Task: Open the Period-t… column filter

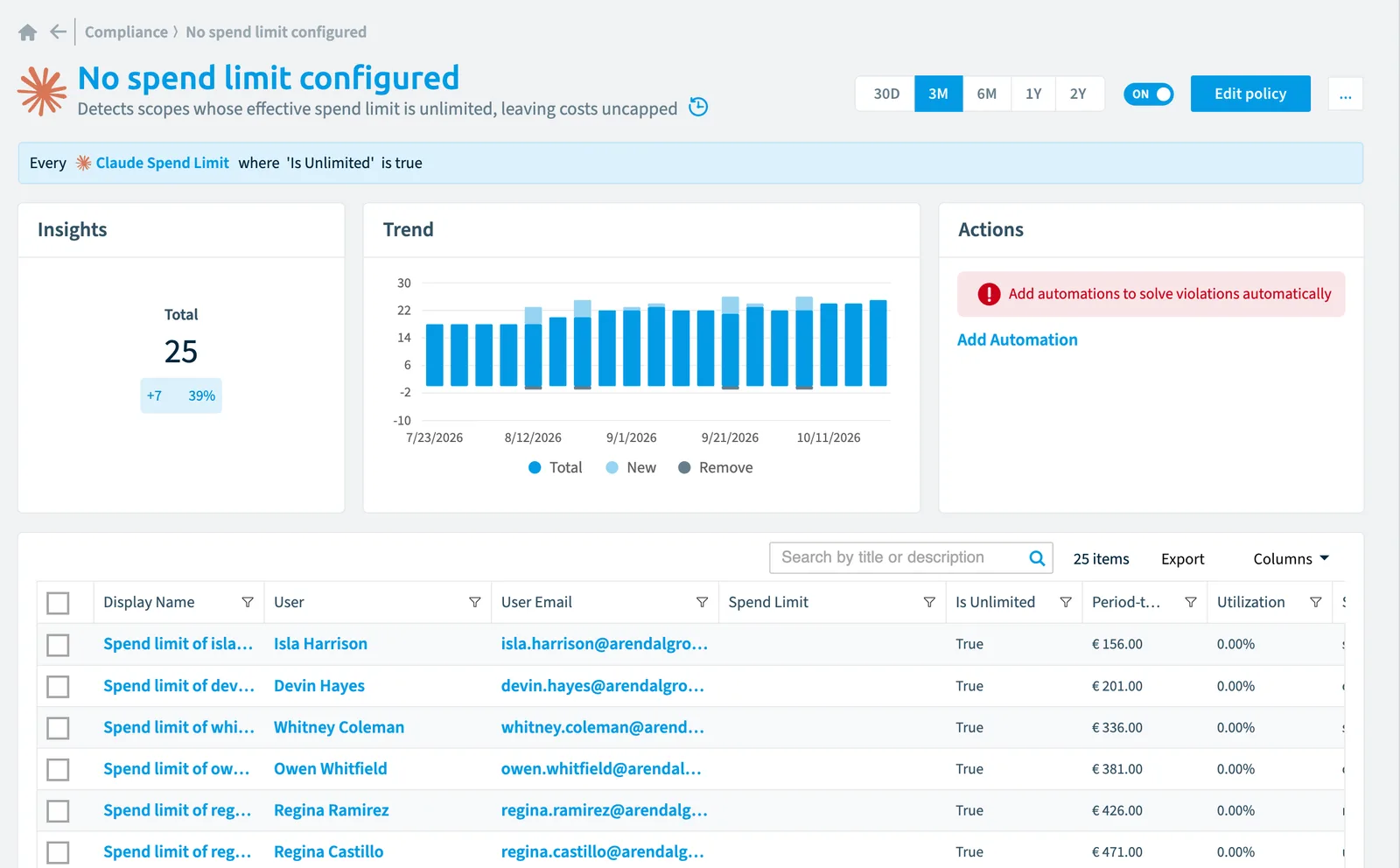Action: coord(1191,602)
